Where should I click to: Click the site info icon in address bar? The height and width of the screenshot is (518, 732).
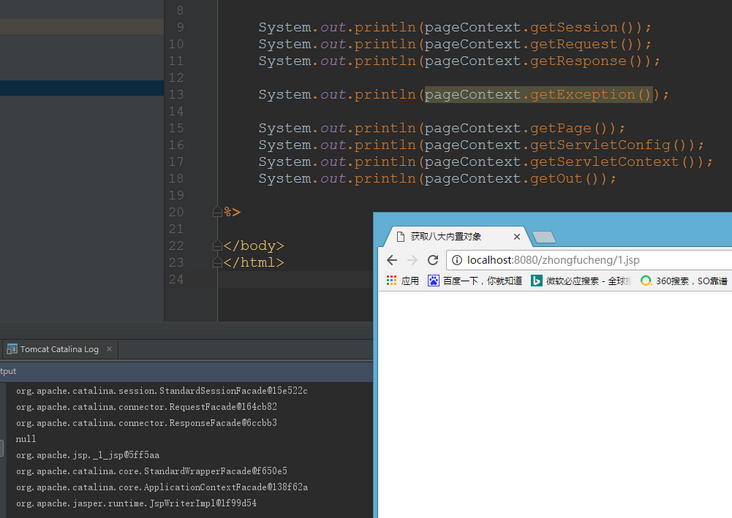click(x=455, y=260)
